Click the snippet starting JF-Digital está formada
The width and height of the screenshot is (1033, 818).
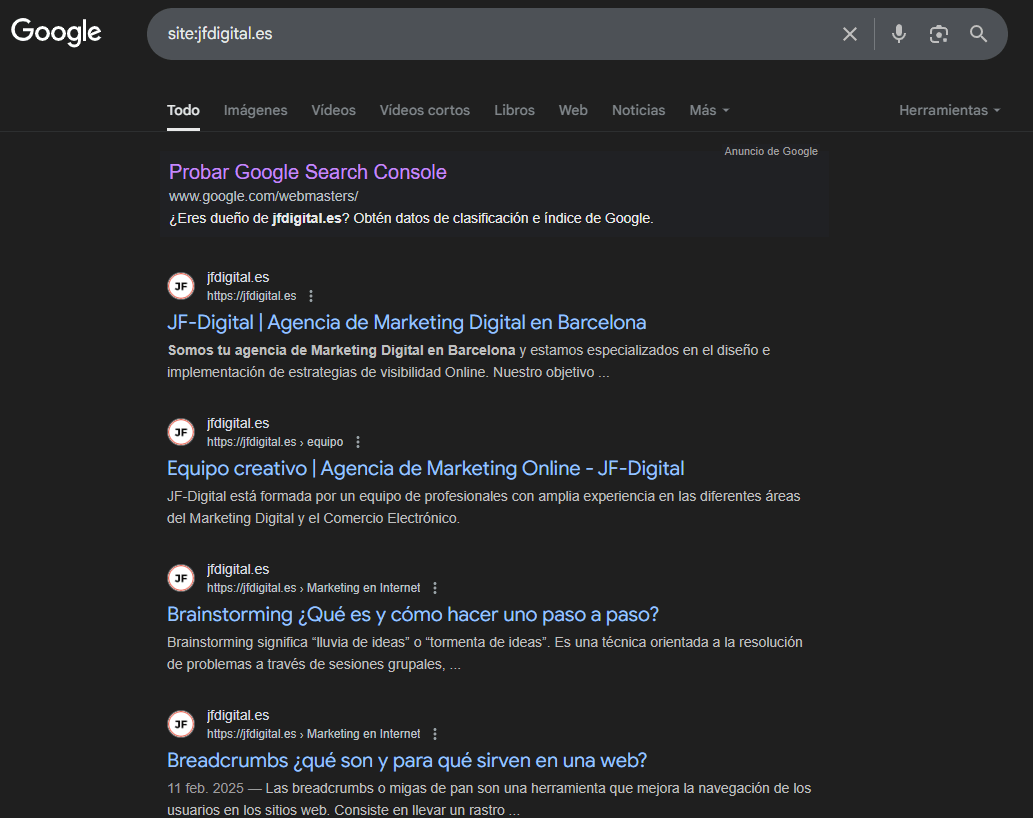tap(484, 507)
